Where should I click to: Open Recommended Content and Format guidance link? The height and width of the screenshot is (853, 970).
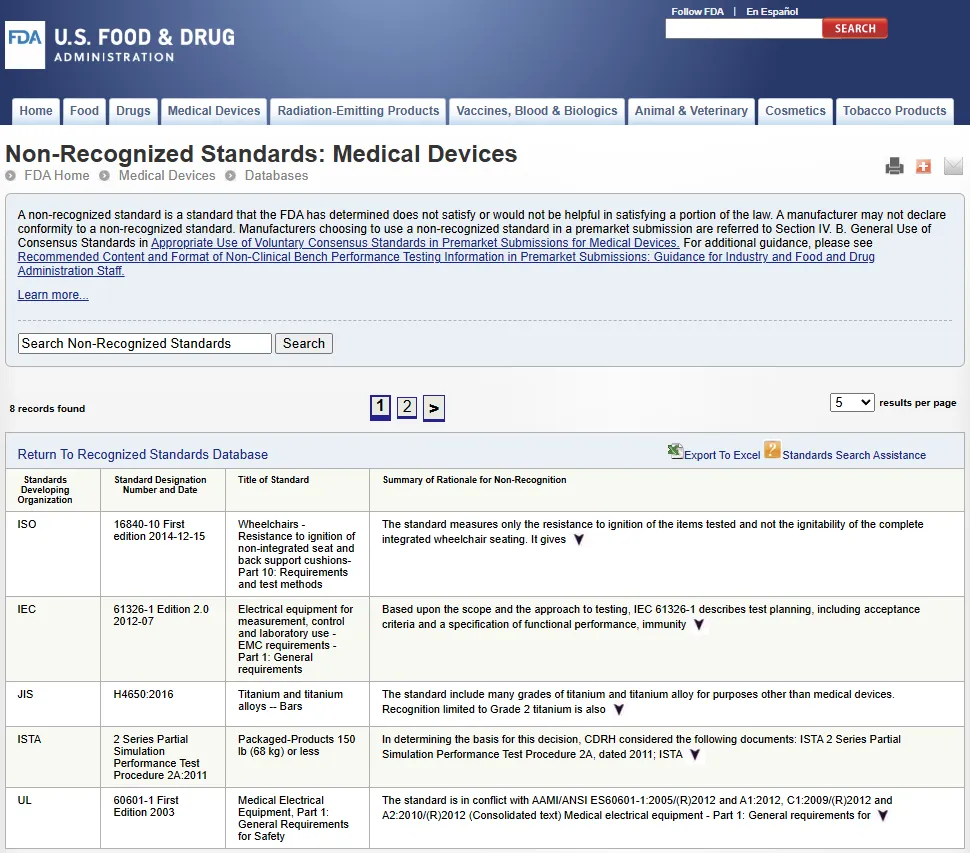click(446, 264)
